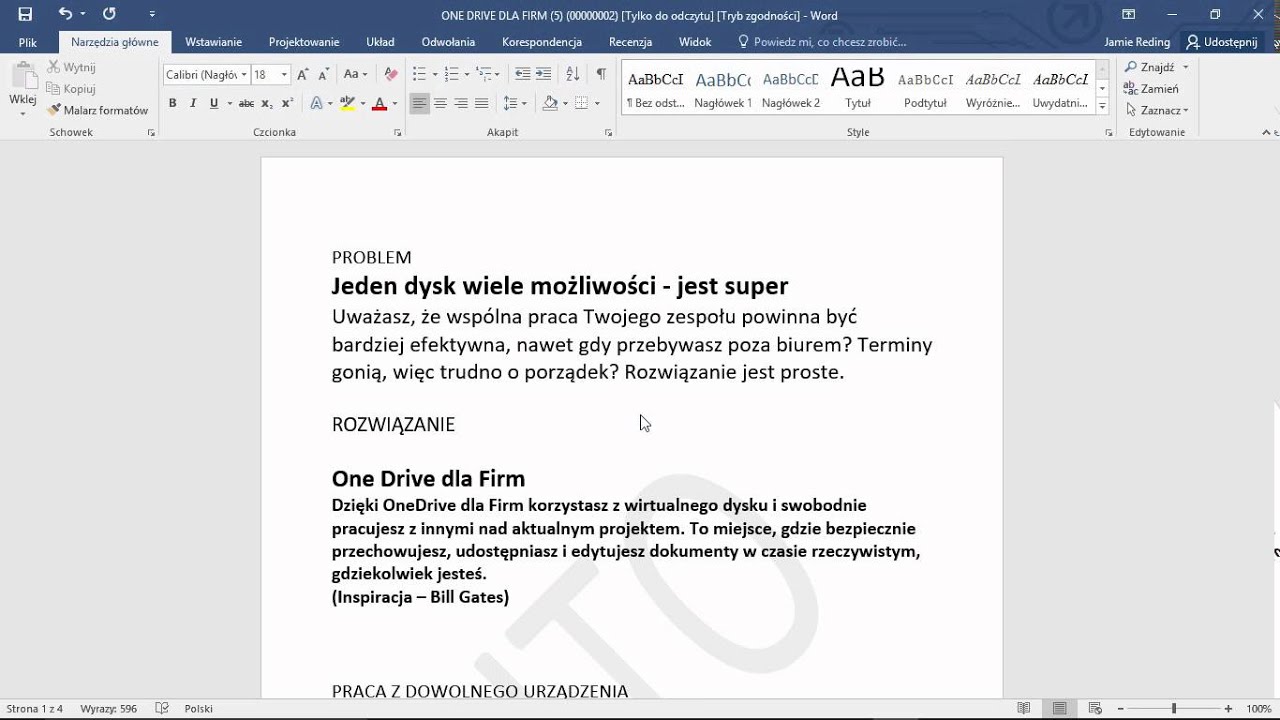Open the font size 18 dropdown
1280x720 pixels.
[x=284, y=75]
